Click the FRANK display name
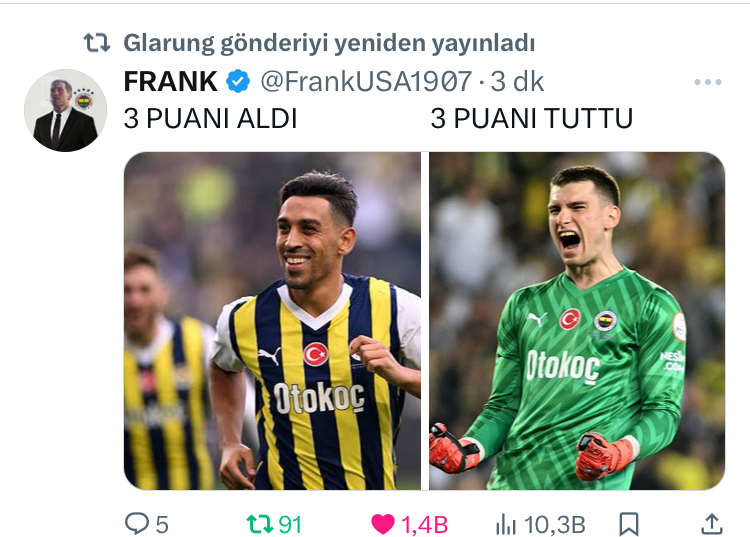This screenshot has height=537, width=750. [170, 81]
